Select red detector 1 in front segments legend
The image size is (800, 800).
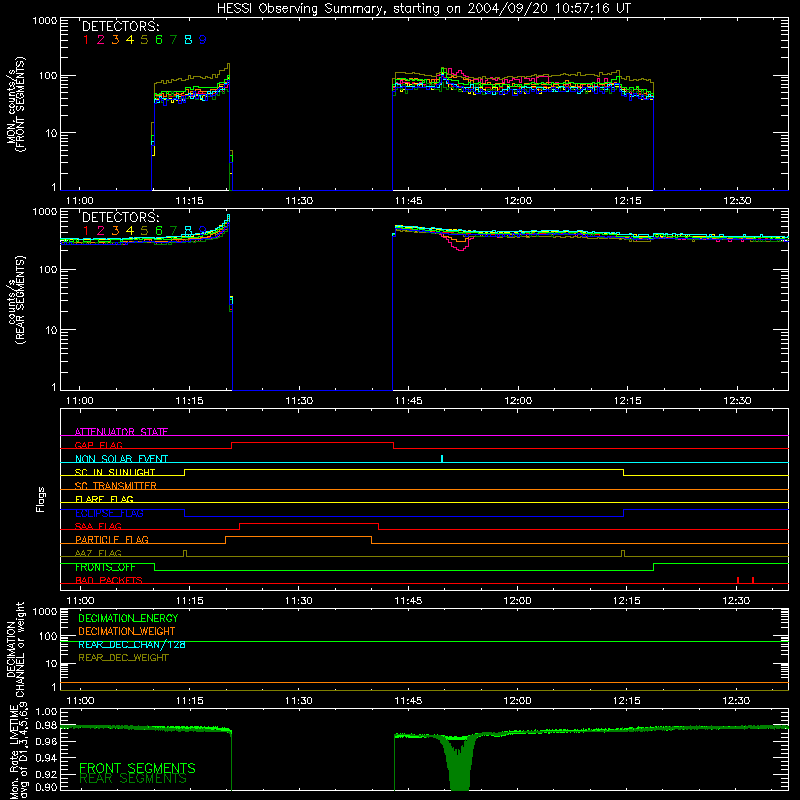point(86,40)
